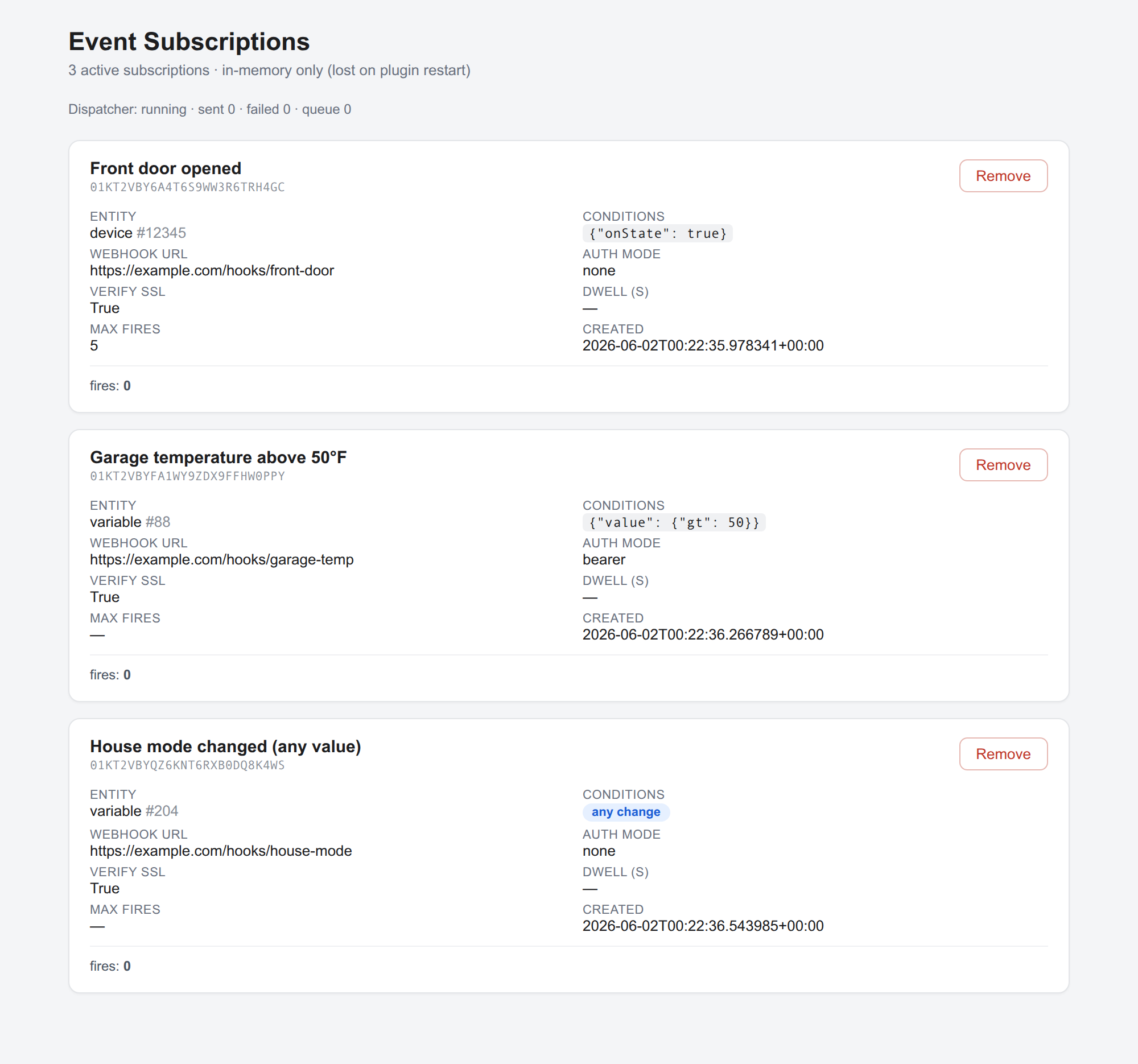Click Verify SSL 'True' in Front door card

click(105, 308)
